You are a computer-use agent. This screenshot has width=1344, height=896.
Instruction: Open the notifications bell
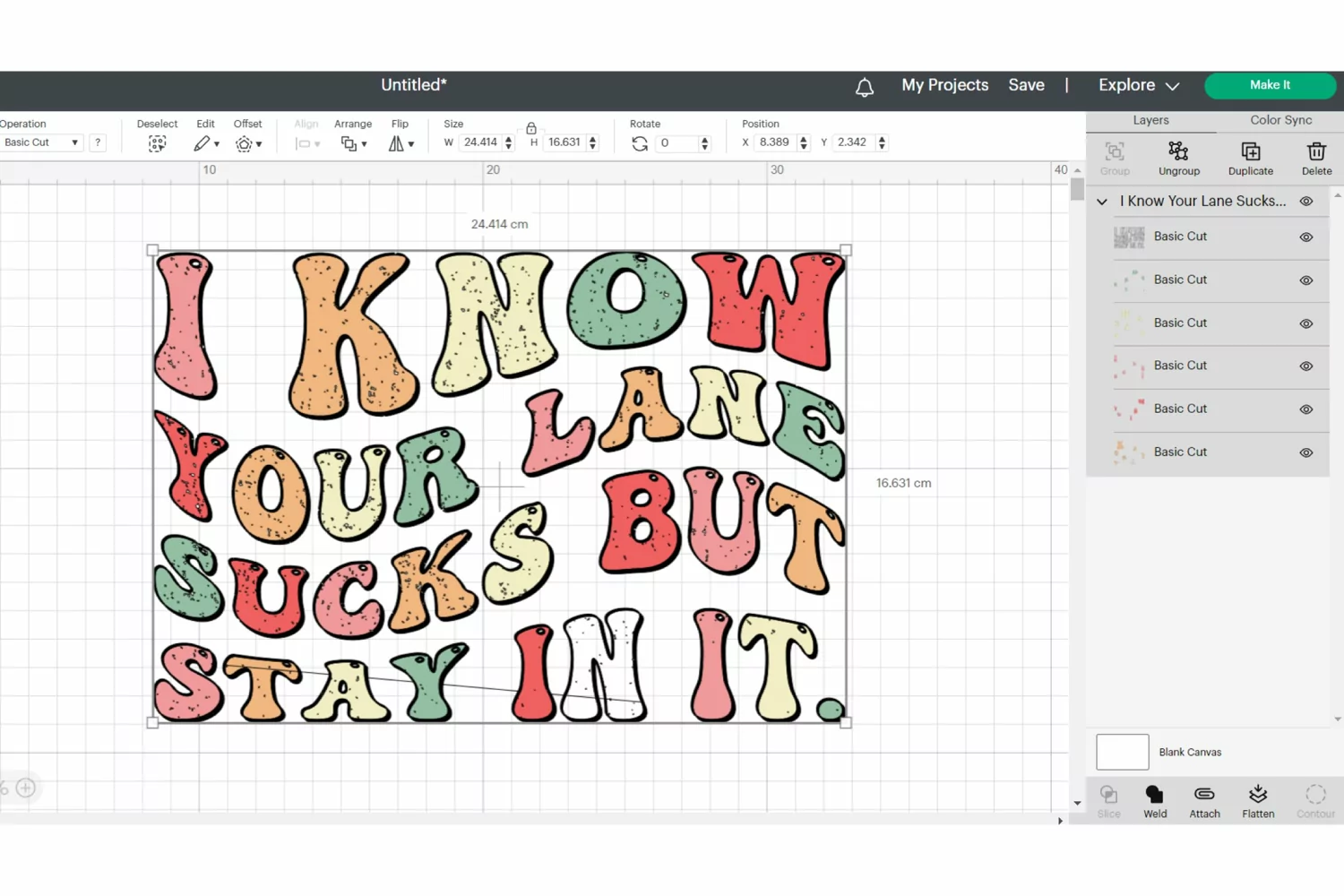(x=865, y=87)
